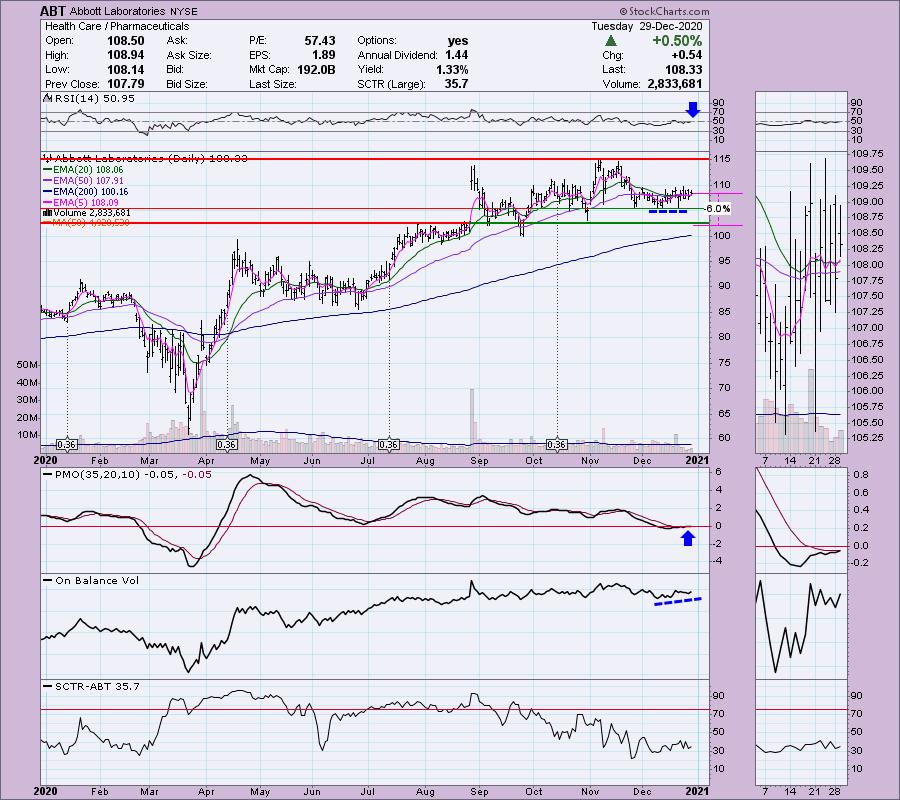Click the EMA(200) 100.16 legend entry
The width and height of the screenshot is (900, 800).
pos(86,192)
